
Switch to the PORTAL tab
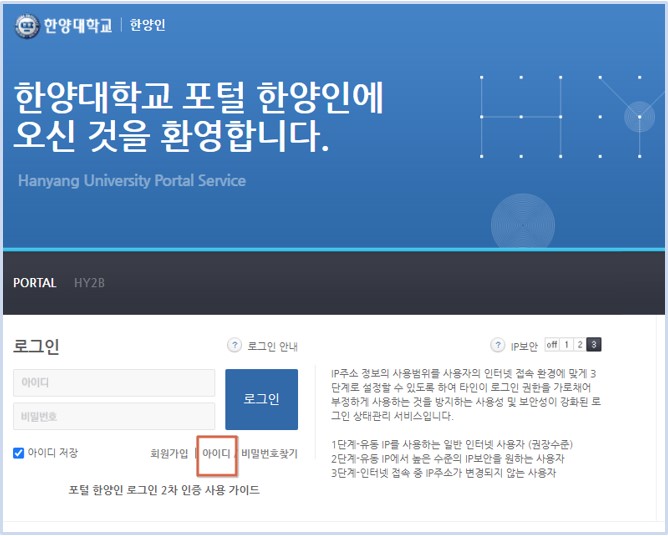pyautogui.click(x=35, y=283)
